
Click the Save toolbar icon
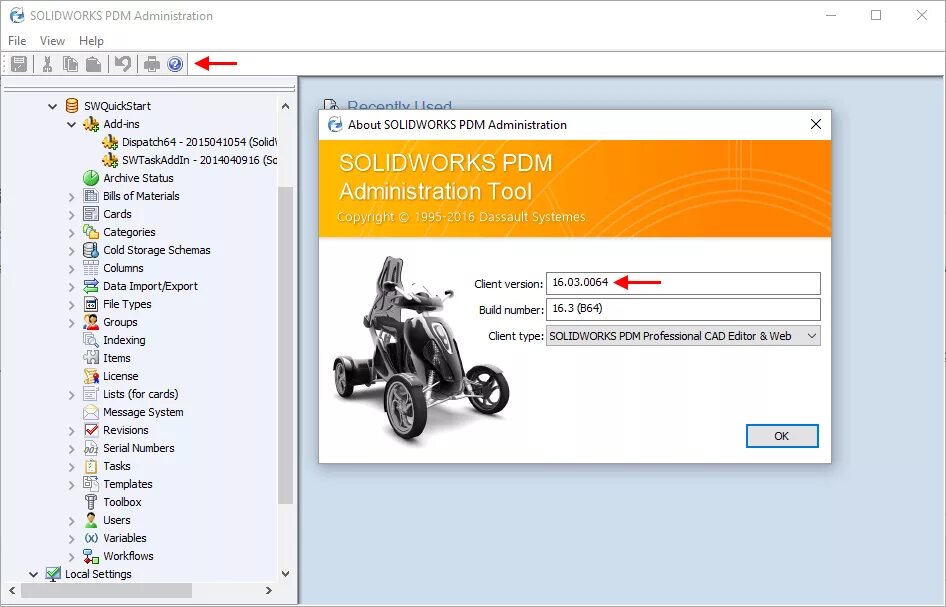pos(19,63)
